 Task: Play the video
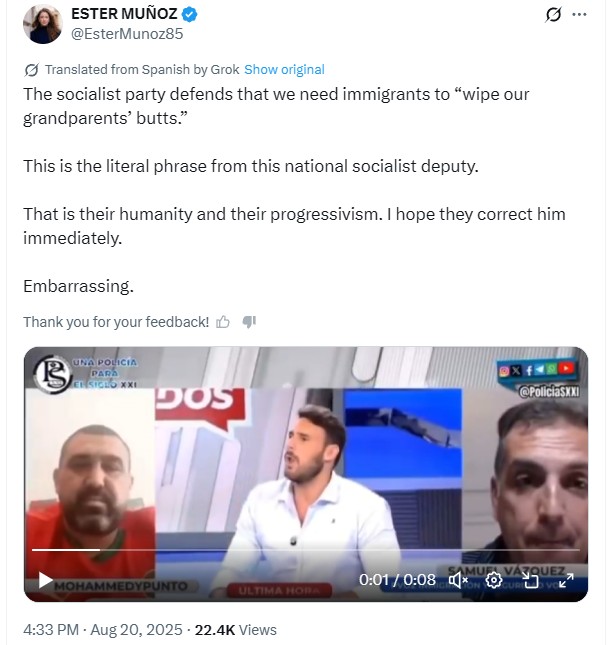point(45,580)
